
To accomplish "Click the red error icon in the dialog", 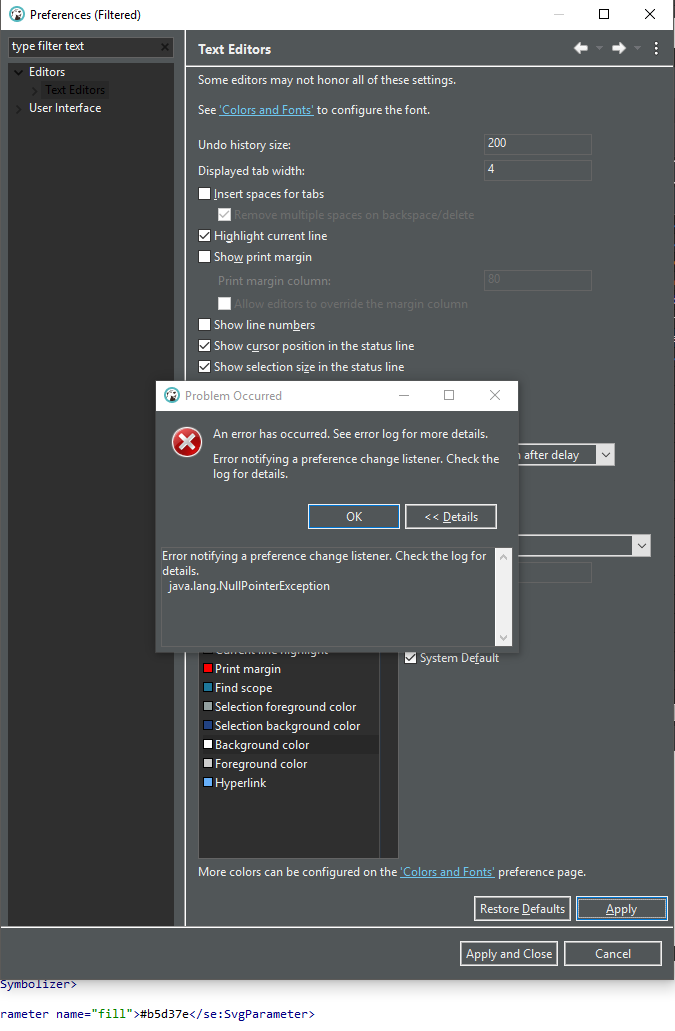I will coord(187,443).
